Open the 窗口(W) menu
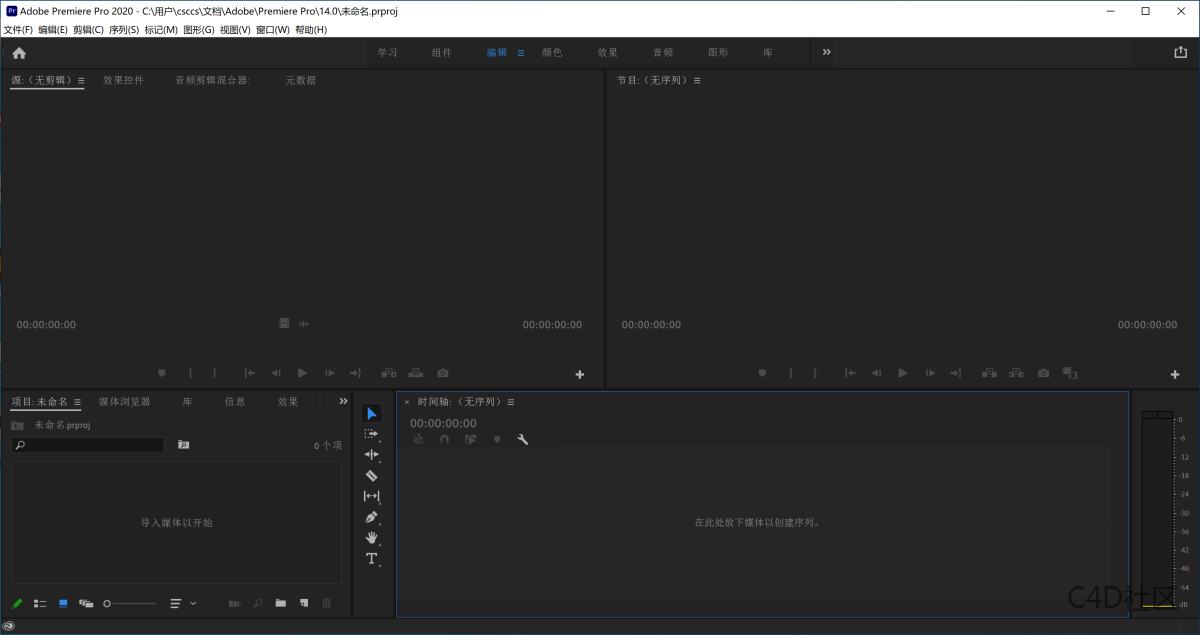This screenshot has height=635, width=1200. [x=273, y=30]
